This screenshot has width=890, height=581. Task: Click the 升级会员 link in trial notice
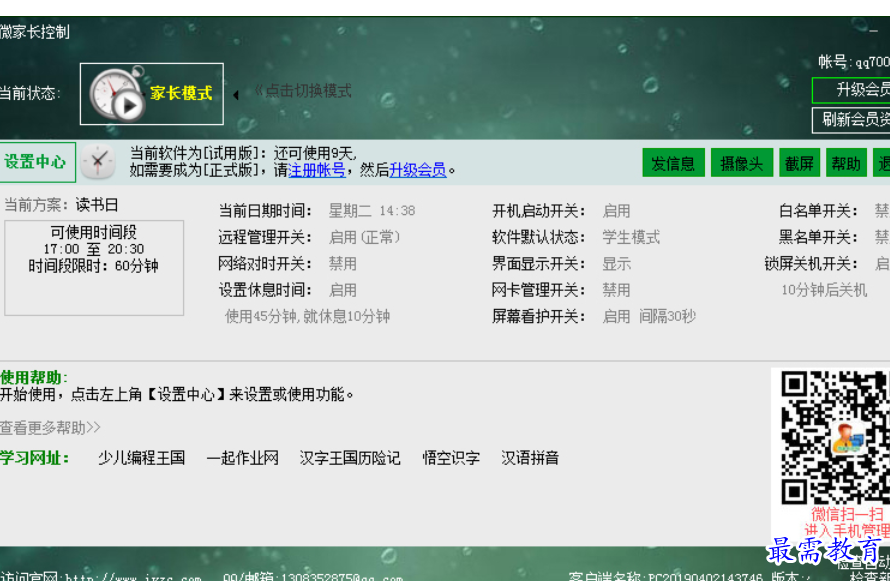pyautogui.click(x=418, y=170)
